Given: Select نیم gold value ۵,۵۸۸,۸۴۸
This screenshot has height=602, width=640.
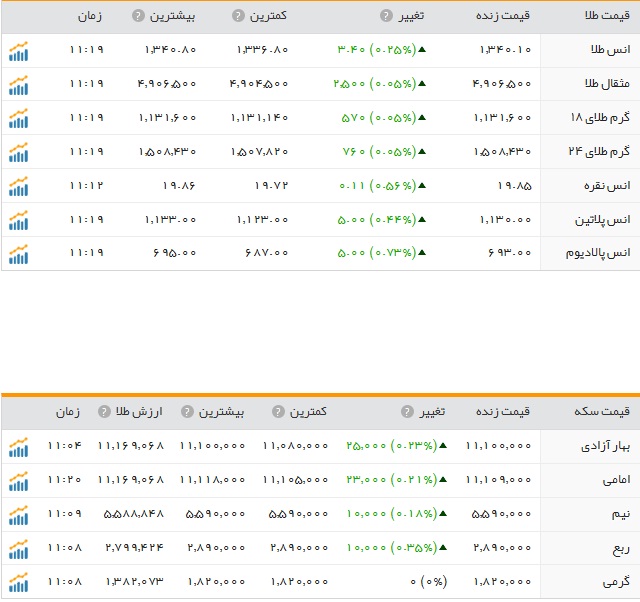Looking at the screenshot, I should point(134,514).
